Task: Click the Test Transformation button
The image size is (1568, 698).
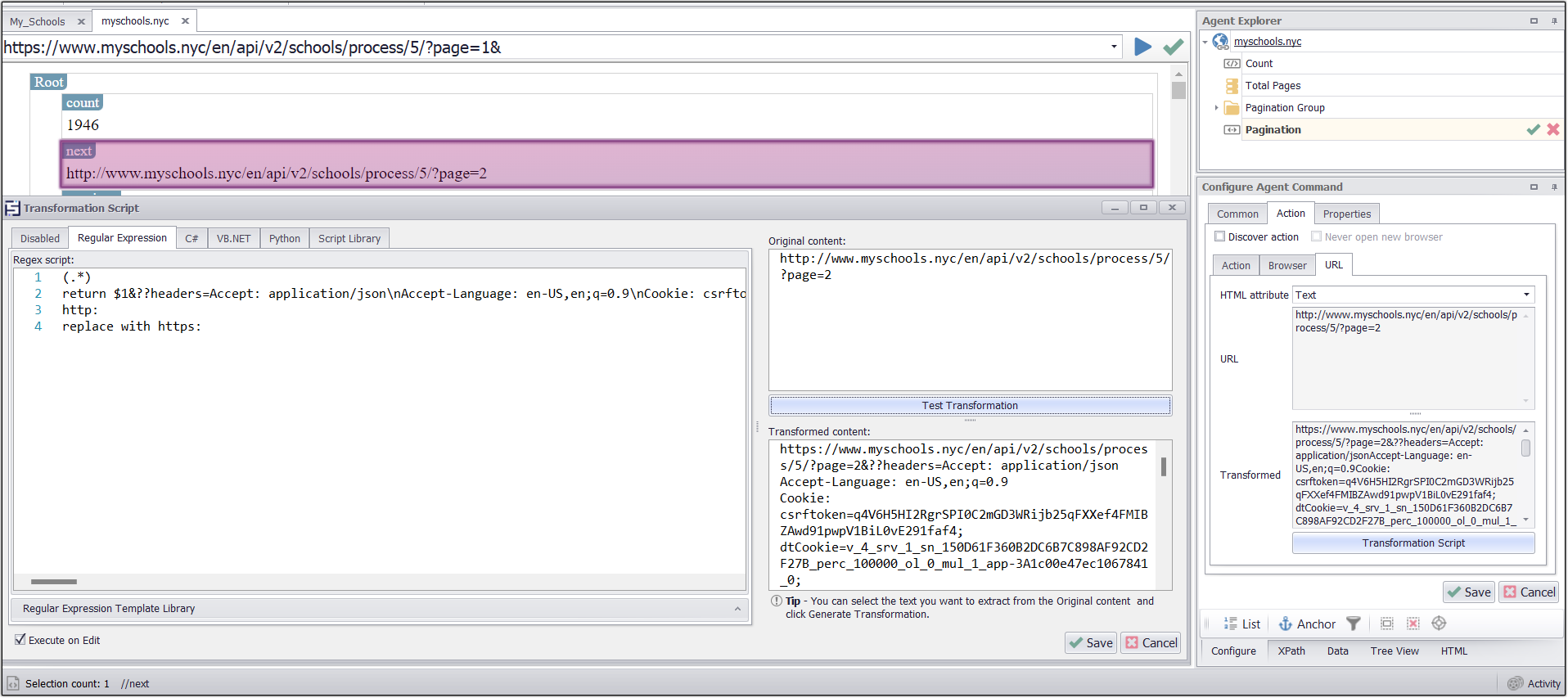Action: pyautogui.click(x=970, y=406)
